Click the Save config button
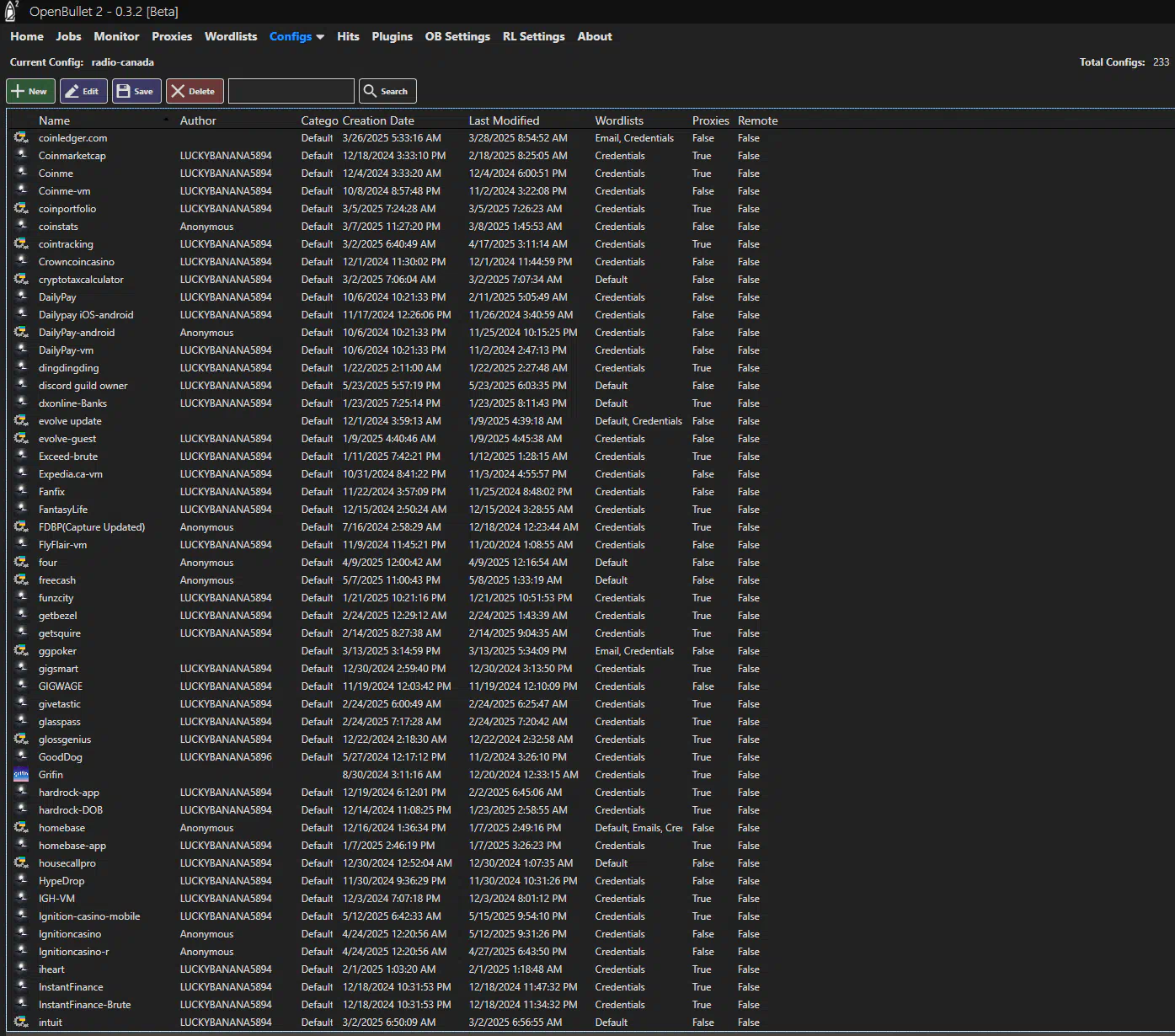This screenshot has height=1036, width=1175. [x=136, y=91]
